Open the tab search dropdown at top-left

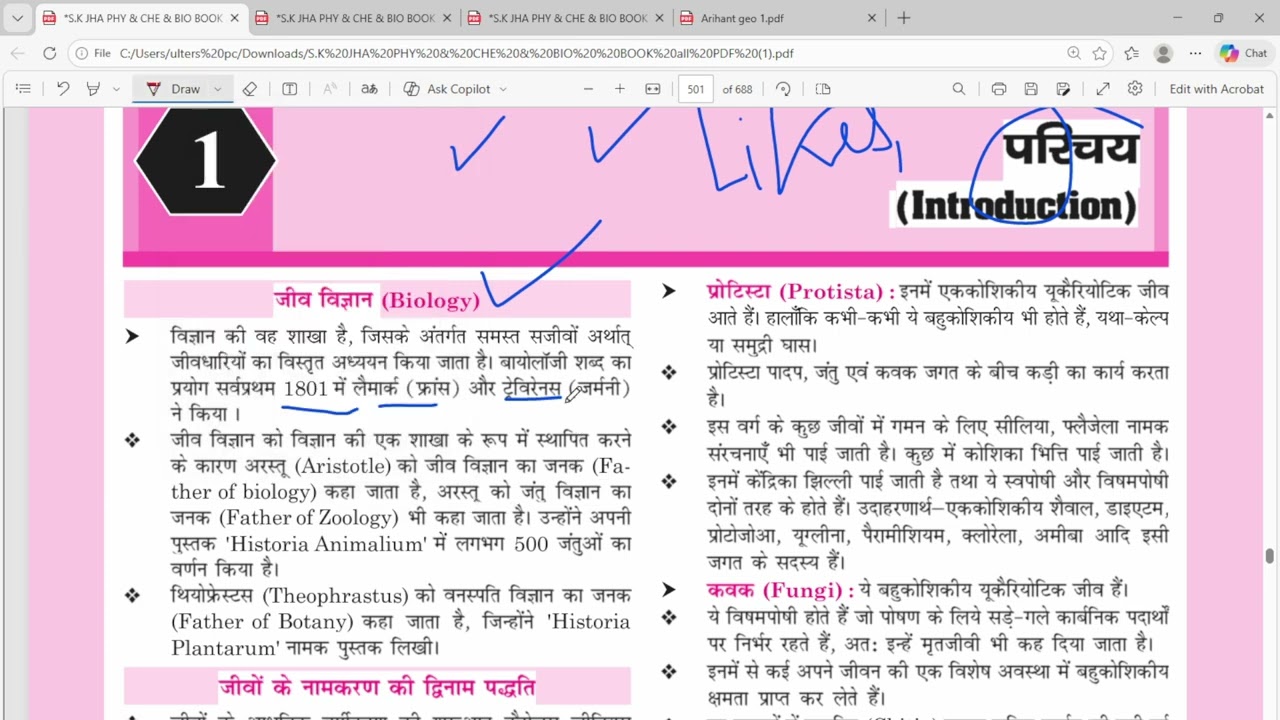point(17,18)
